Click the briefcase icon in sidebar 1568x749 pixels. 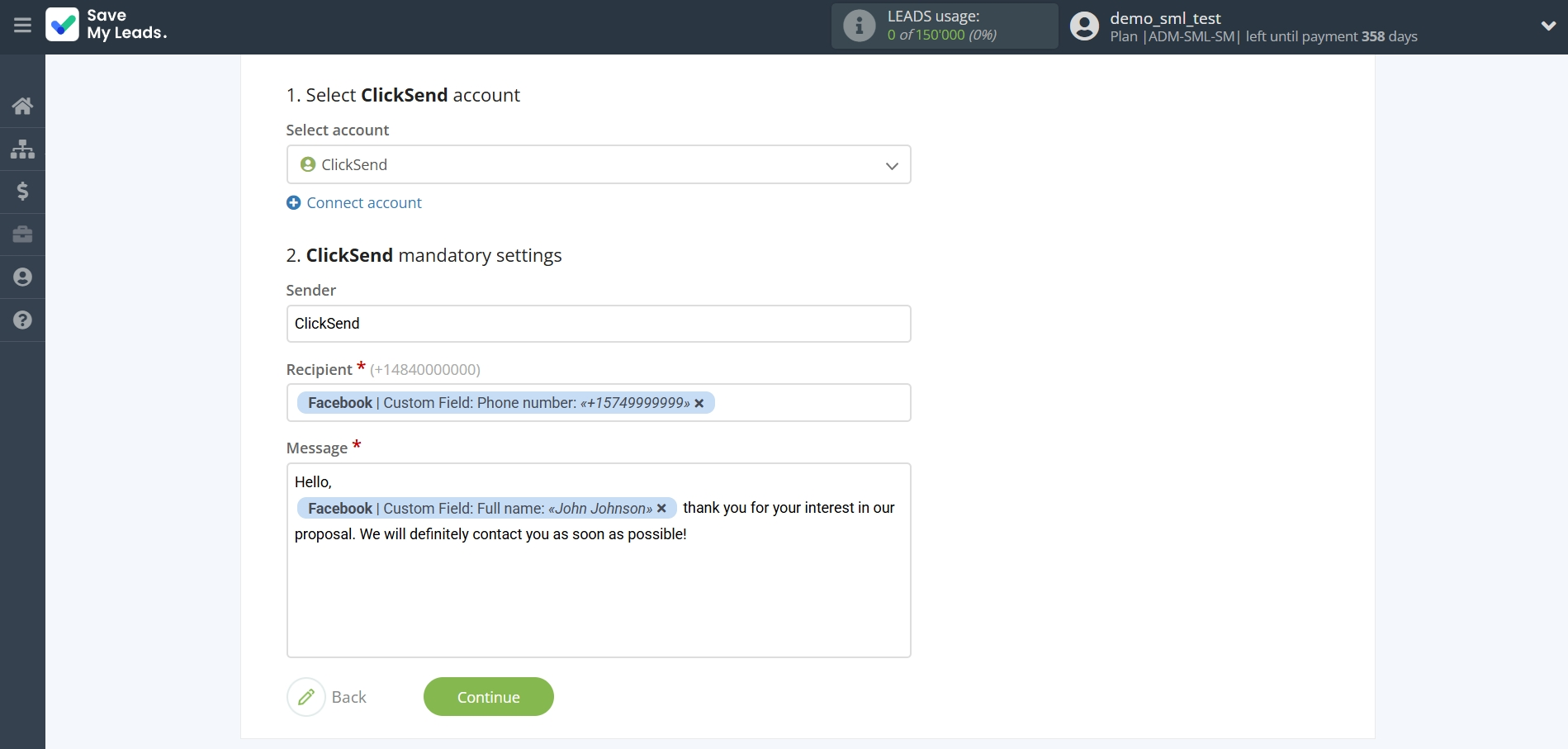click(x=22, y=235)
